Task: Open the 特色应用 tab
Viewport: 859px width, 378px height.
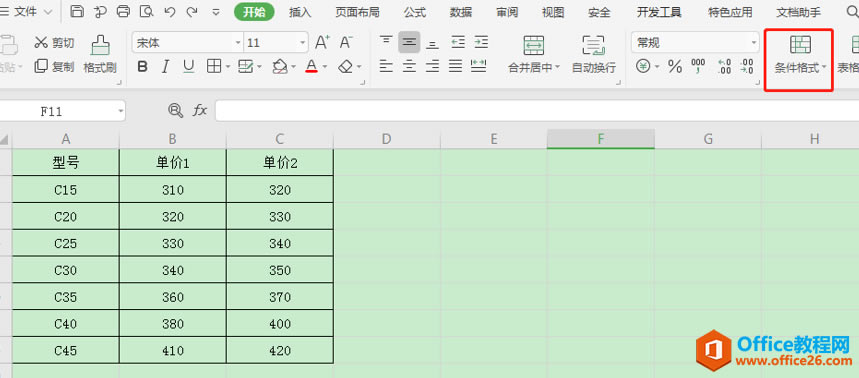Action: pos(730,12)
